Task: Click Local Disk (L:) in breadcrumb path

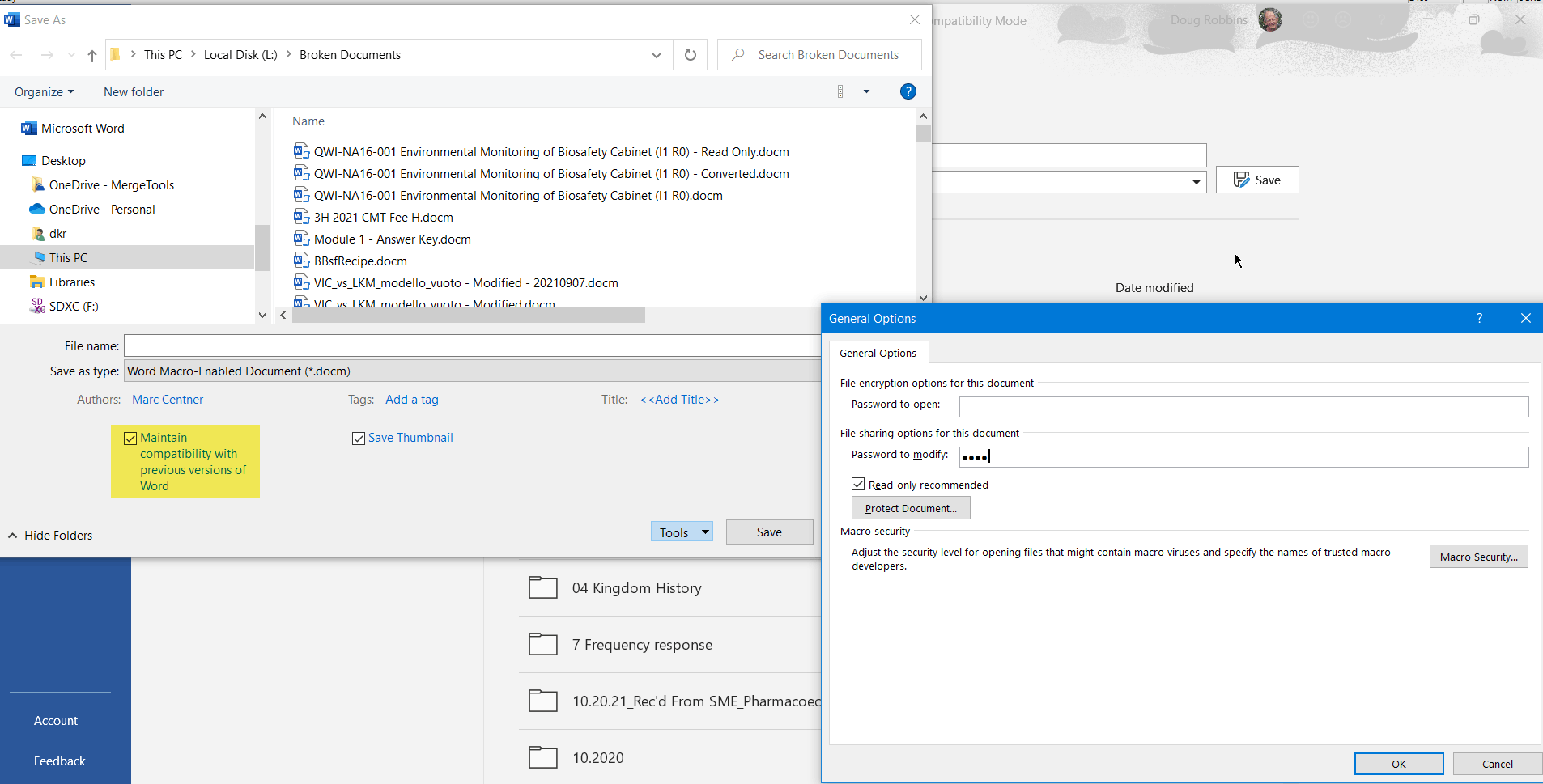Action: pos(240,55)
